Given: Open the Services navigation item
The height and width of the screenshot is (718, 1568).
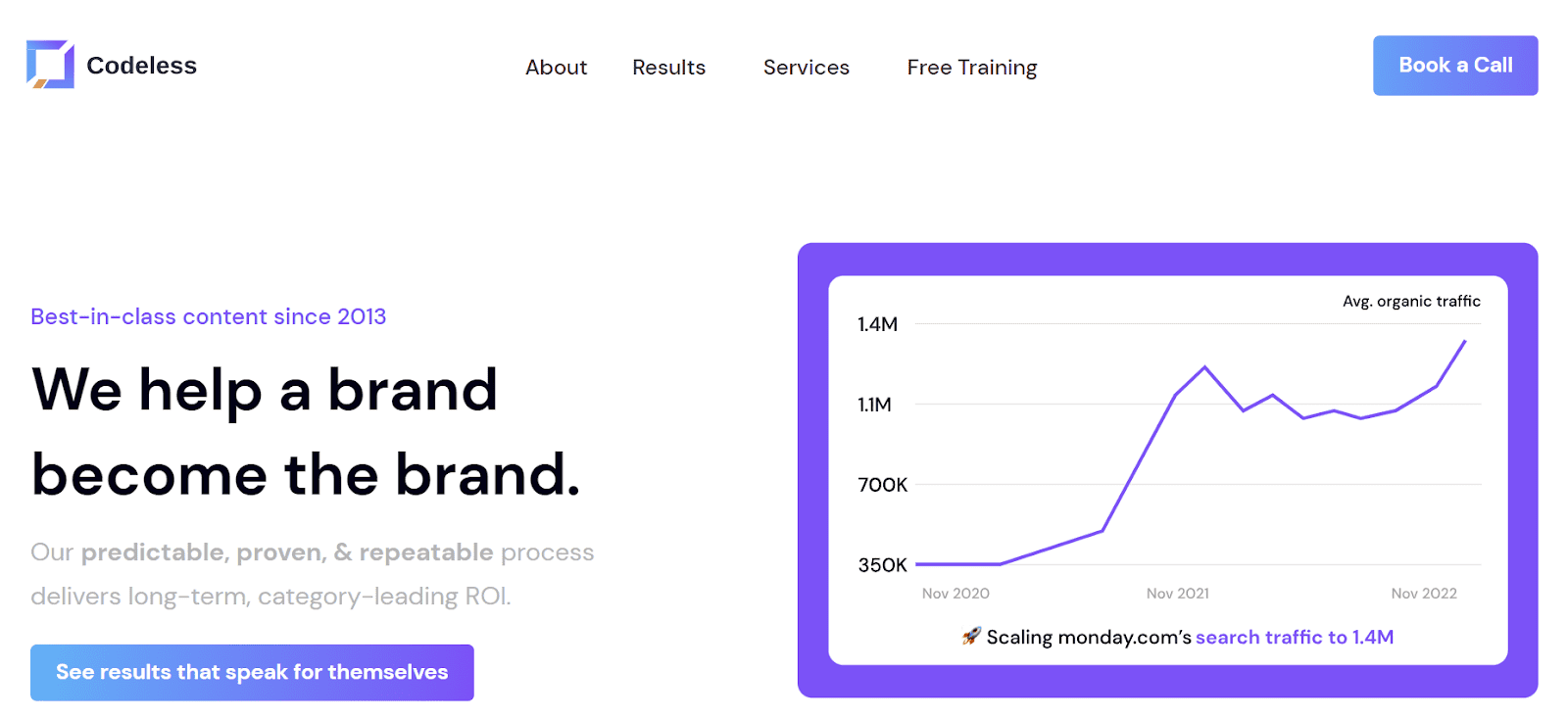Looking at the screenshot, I should 806,68.
